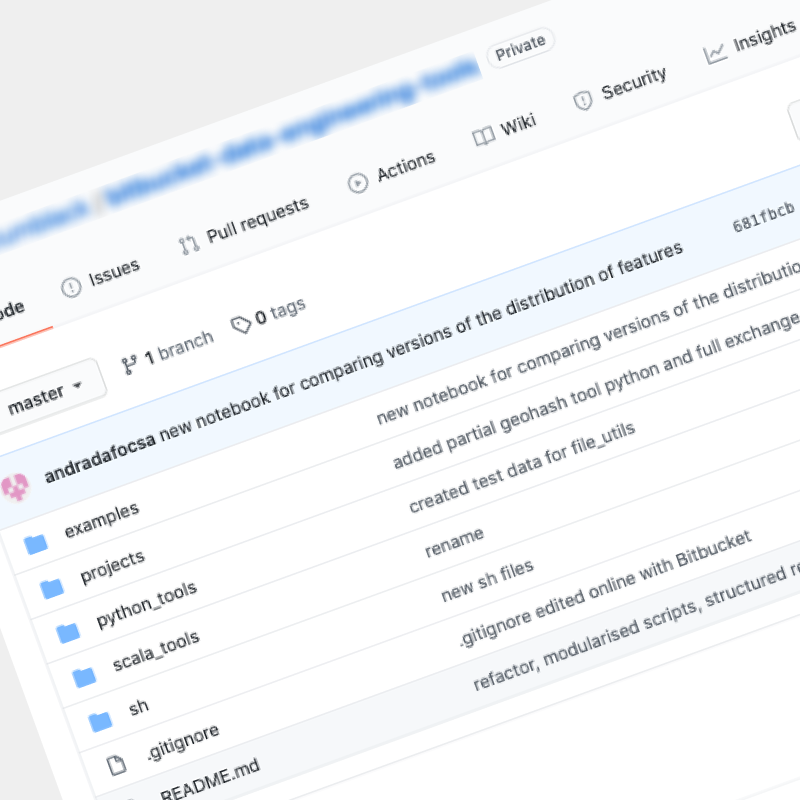Open the .gitignore file
Viewport: 800px width, 800px height.
point(183,742)
